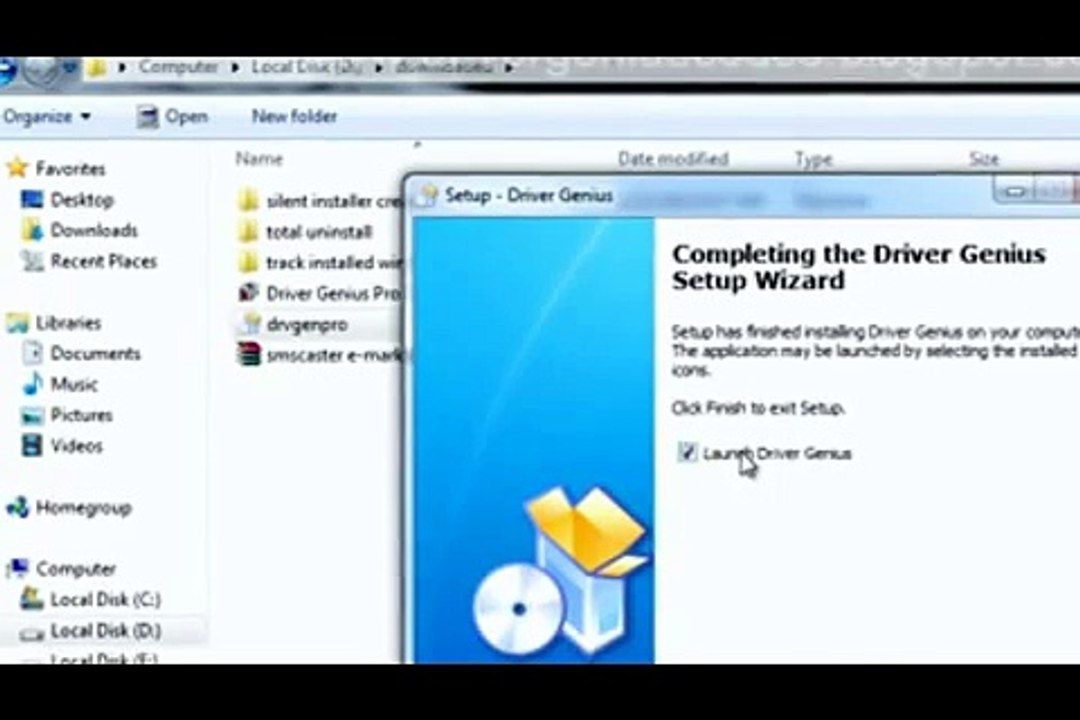Click 'Recent Places' label in Favorites

[x=104, y=261]
